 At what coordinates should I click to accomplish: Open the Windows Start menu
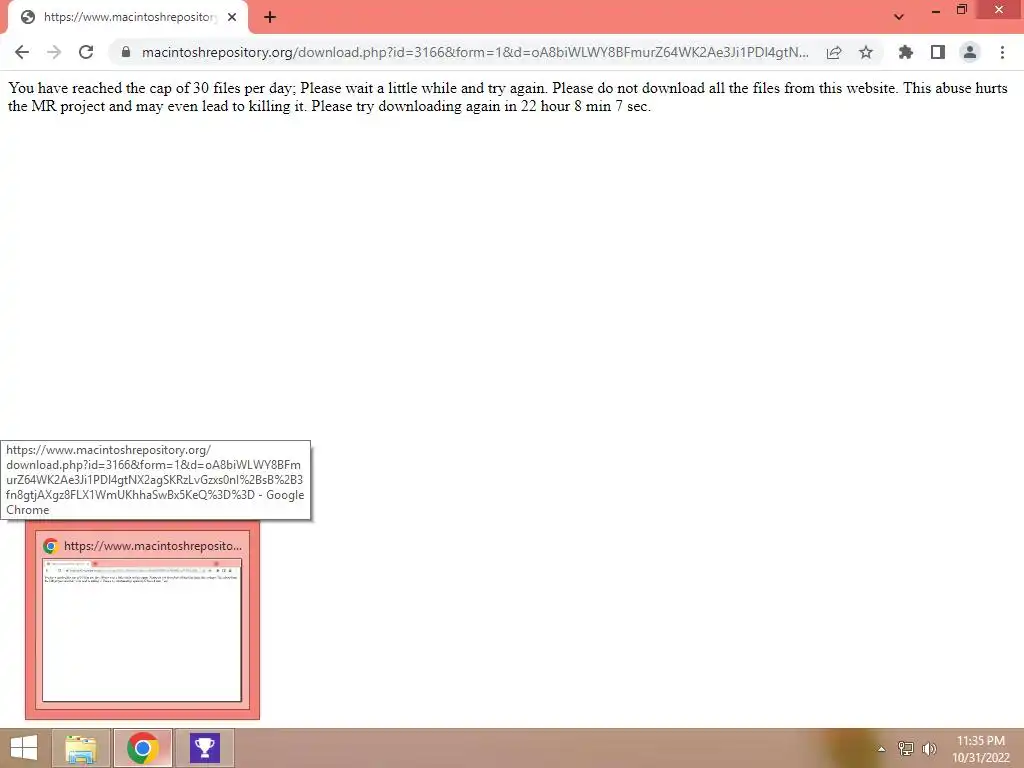coord(24,748)
